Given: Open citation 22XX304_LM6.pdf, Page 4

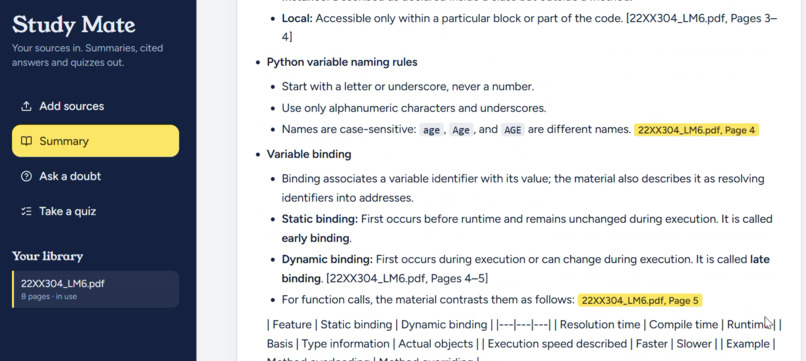Looking at the screenshot, I should tap(696, 130).
